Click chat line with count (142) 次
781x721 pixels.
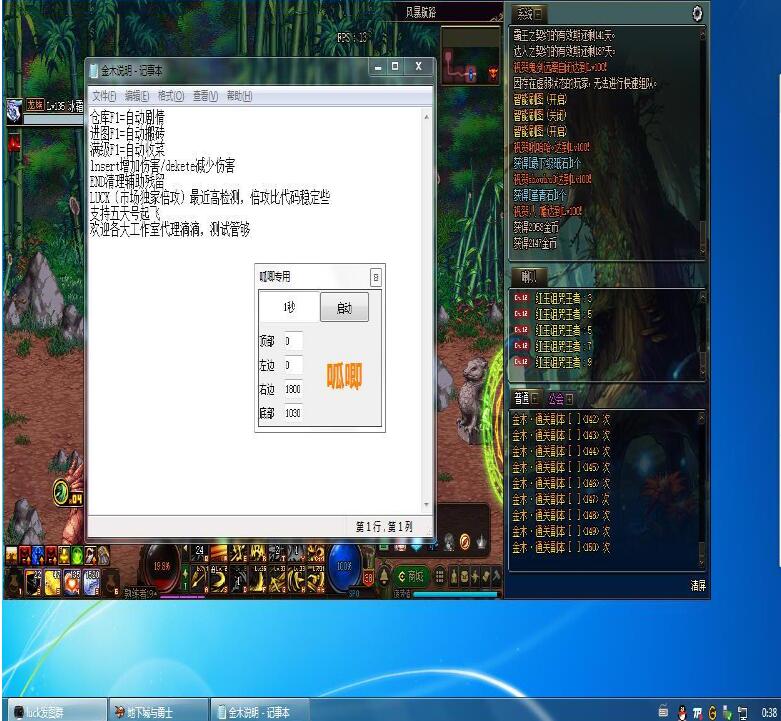point(561,419)
